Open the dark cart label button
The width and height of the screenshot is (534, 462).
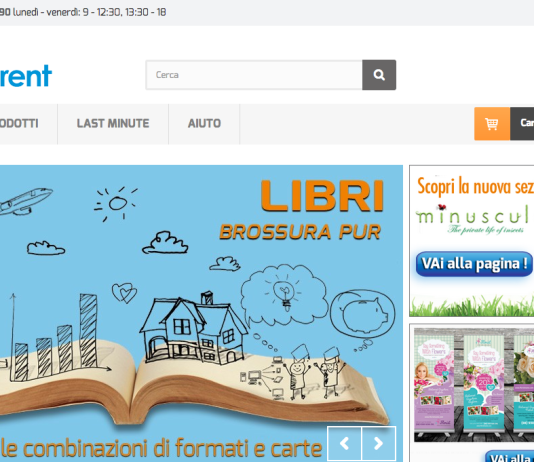point(522,124)
